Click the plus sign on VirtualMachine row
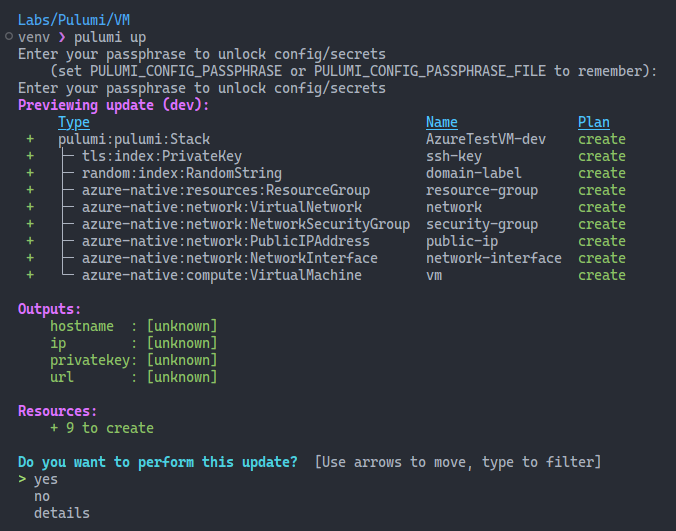676x531 pixels. click(x=30, y=275)
